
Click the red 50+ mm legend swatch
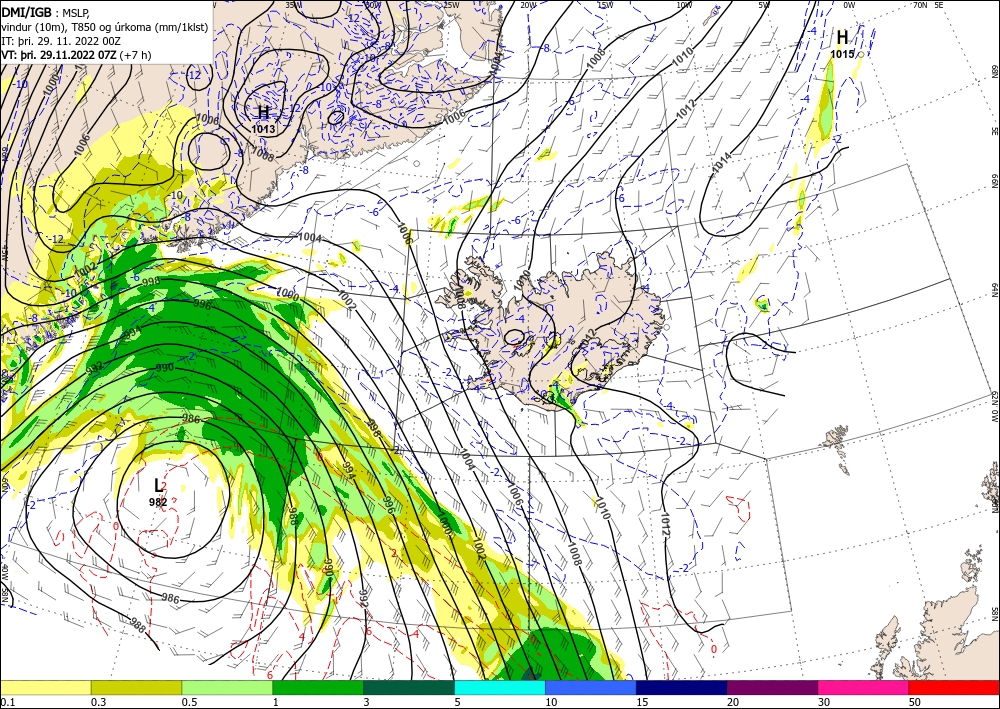(954, 688)
